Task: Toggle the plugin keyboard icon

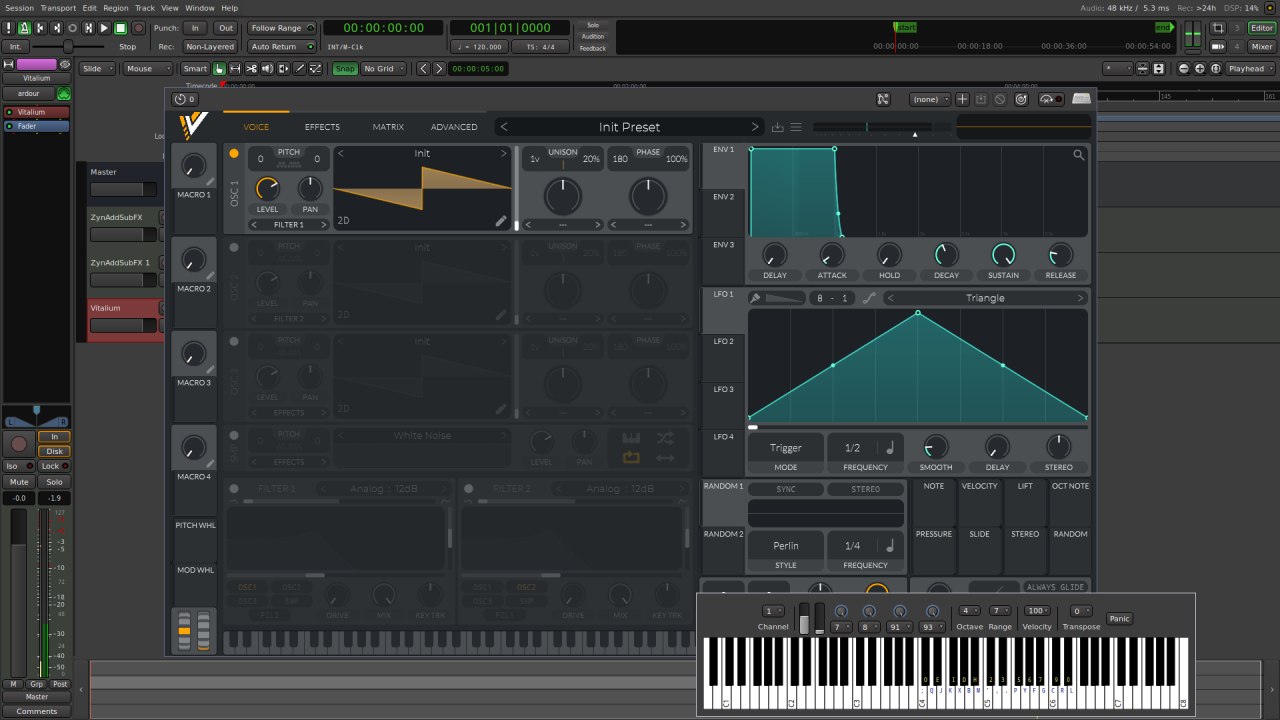Action: 1081,99
